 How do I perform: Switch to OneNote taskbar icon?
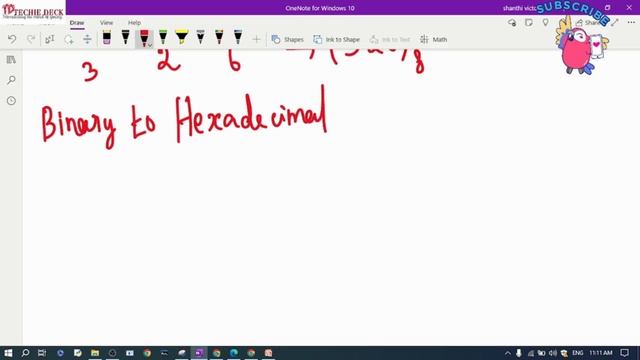pos(199,353)
